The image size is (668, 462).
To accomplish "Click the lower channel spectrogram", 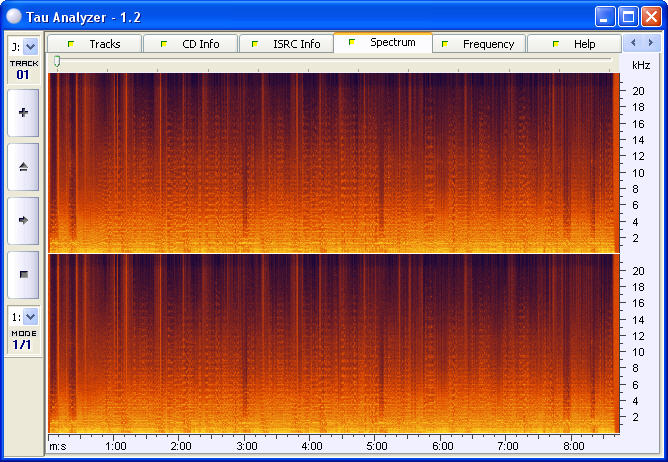I will point(330,343).
